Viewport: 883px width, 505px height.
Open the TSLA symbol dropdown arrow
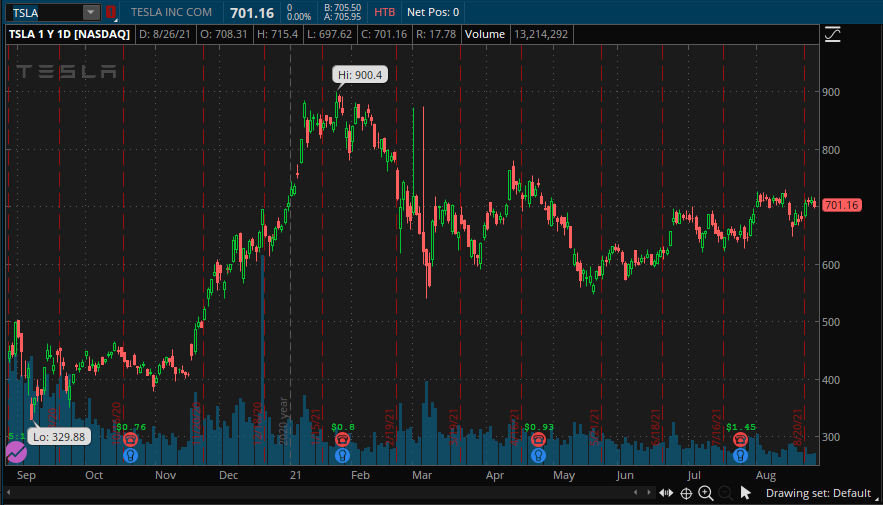pos(91,12)
